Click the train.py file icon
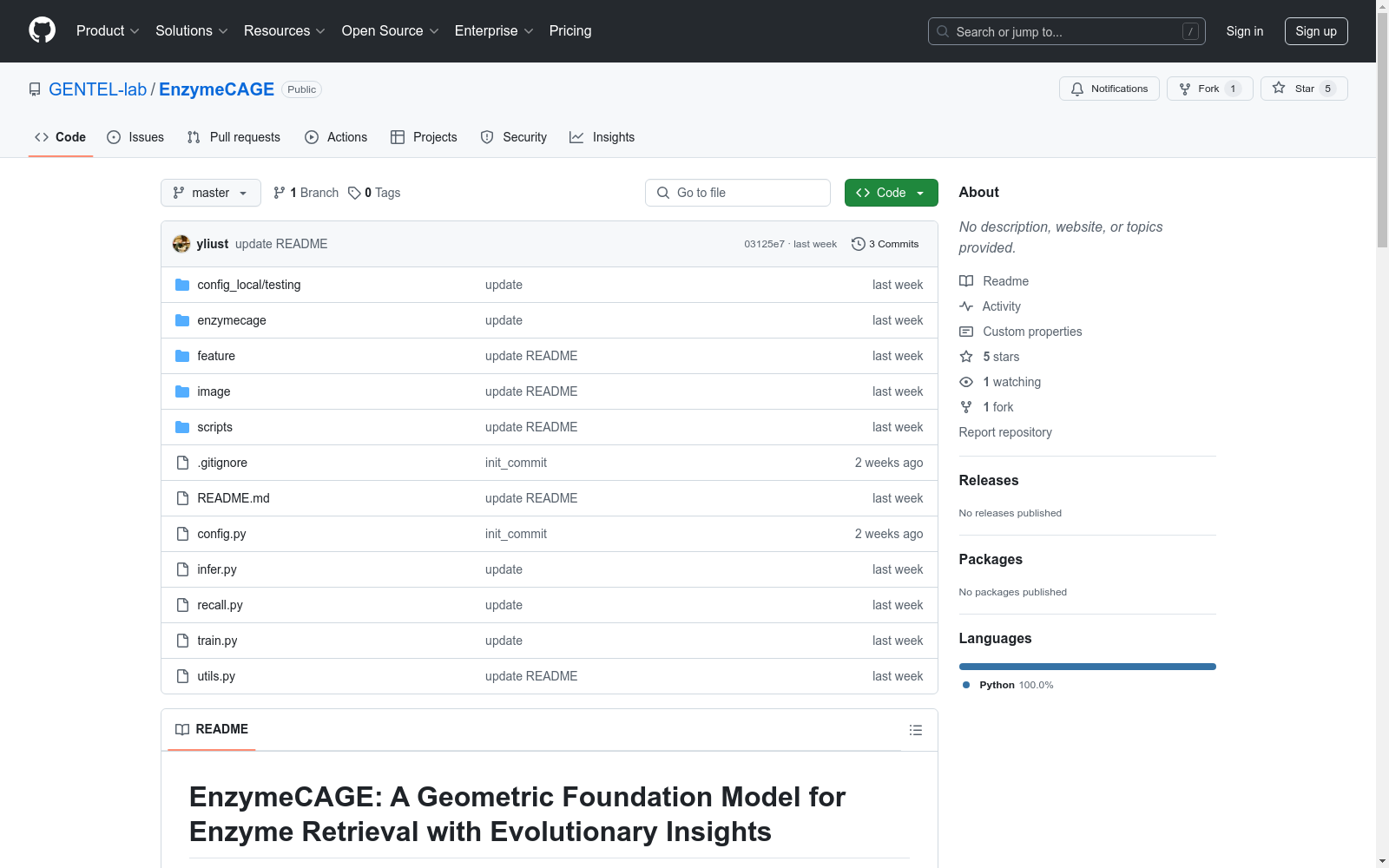 182,641
